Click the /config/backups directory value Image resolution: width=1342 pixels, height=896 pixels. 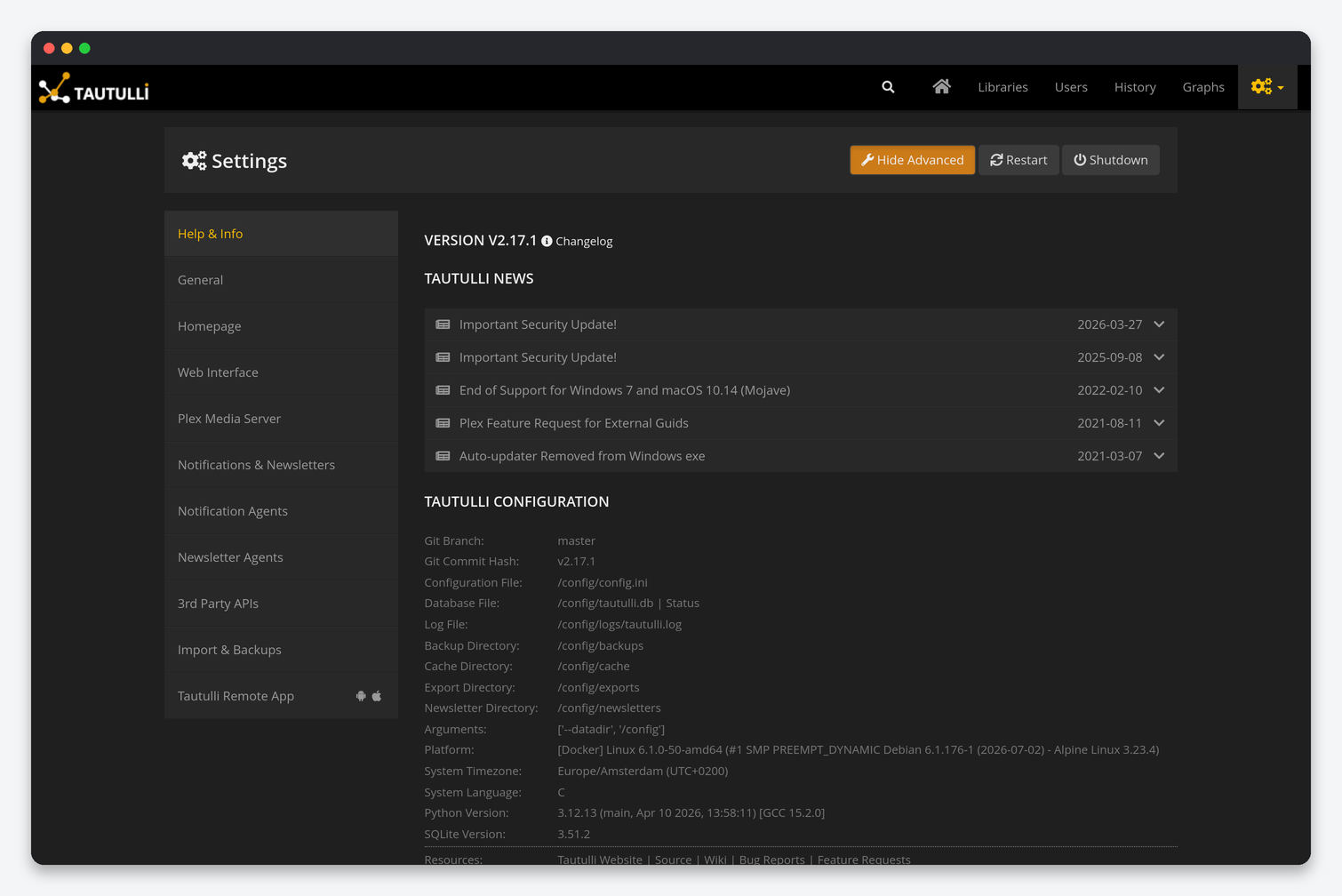click(600, 646)
